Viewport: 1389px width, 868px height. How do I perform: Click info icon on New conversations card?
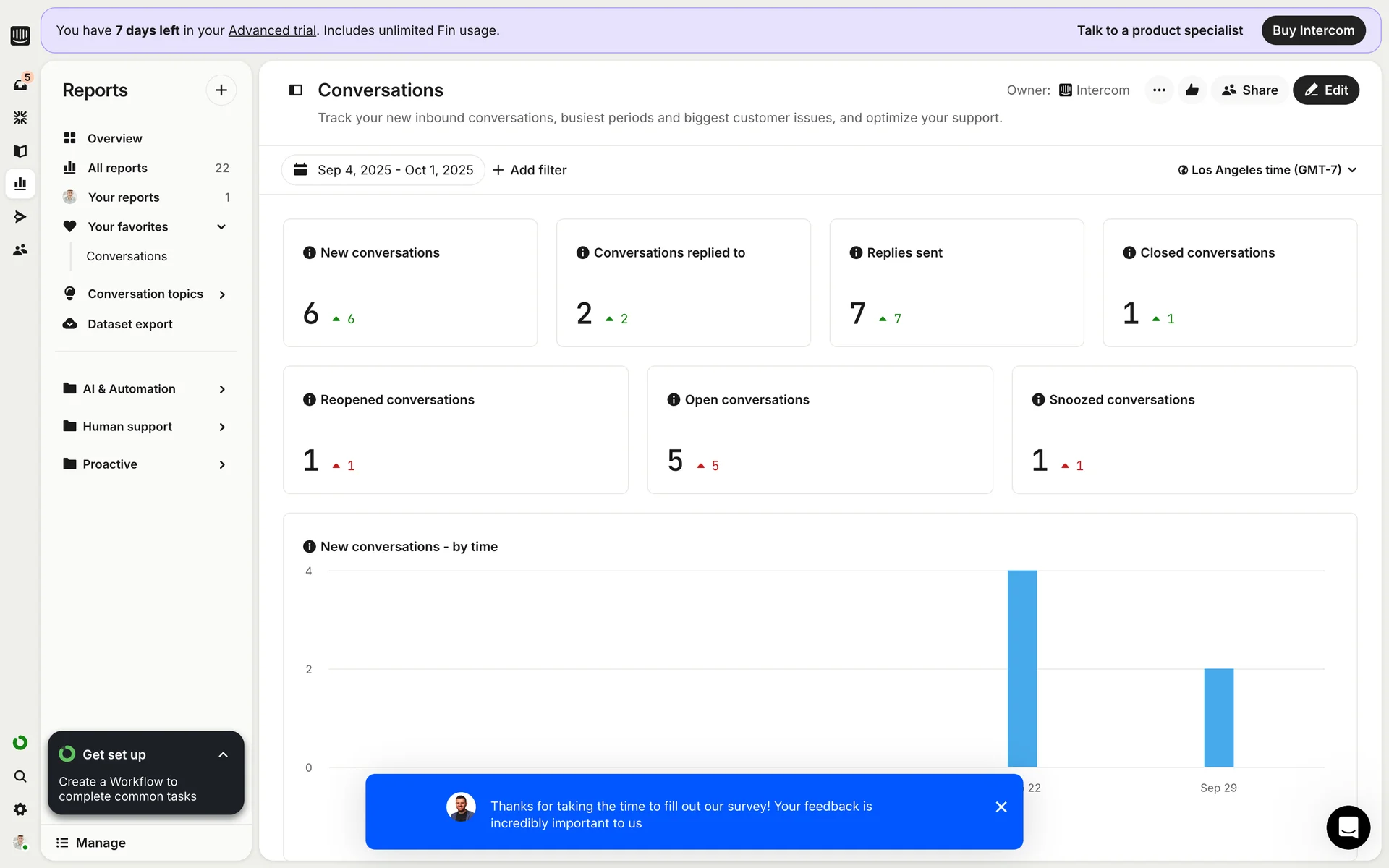point(310,252)
